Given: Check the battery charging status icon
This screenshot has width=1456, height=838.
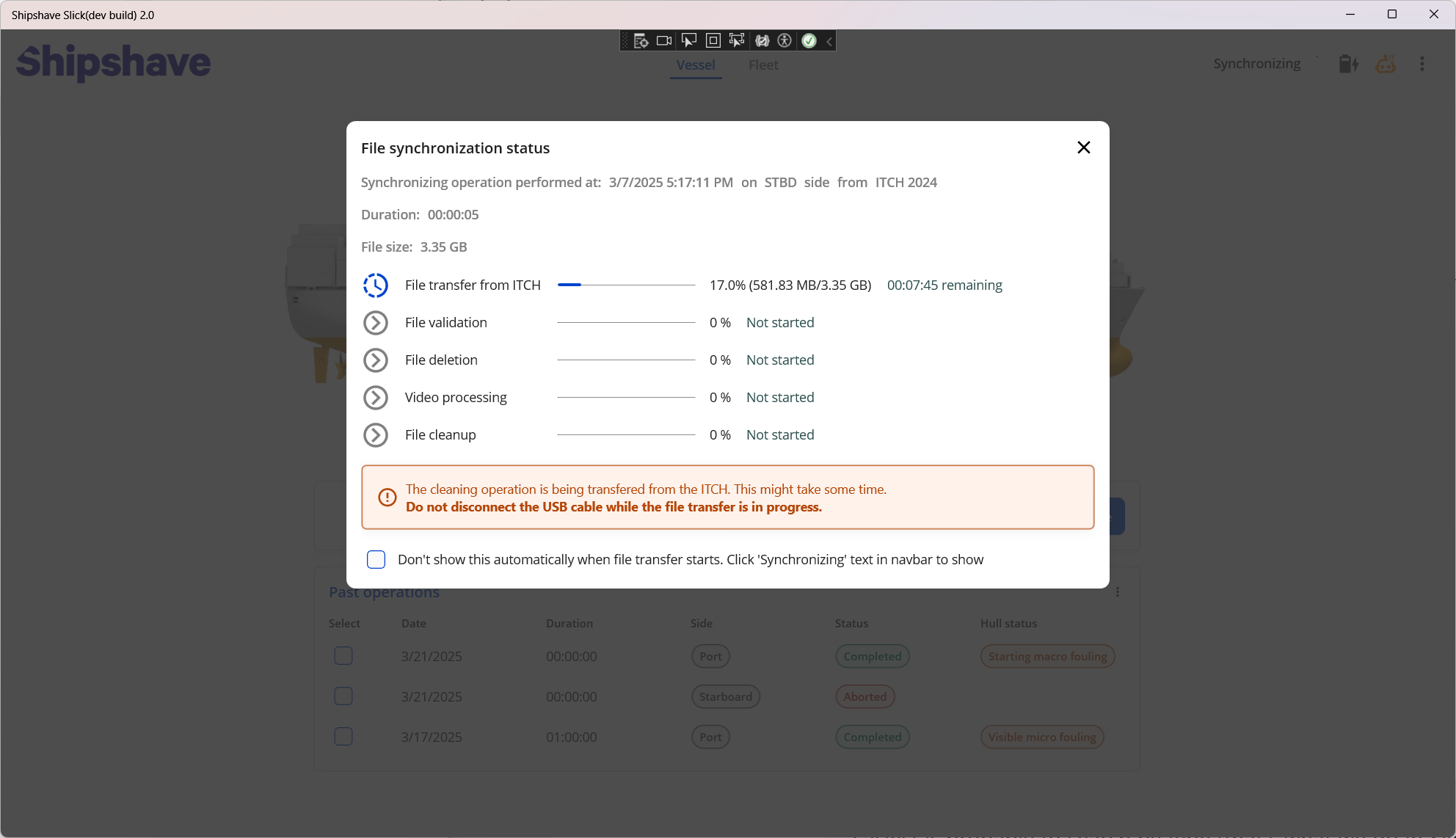Looking at the screenshot, I should tap(1347, 64).
